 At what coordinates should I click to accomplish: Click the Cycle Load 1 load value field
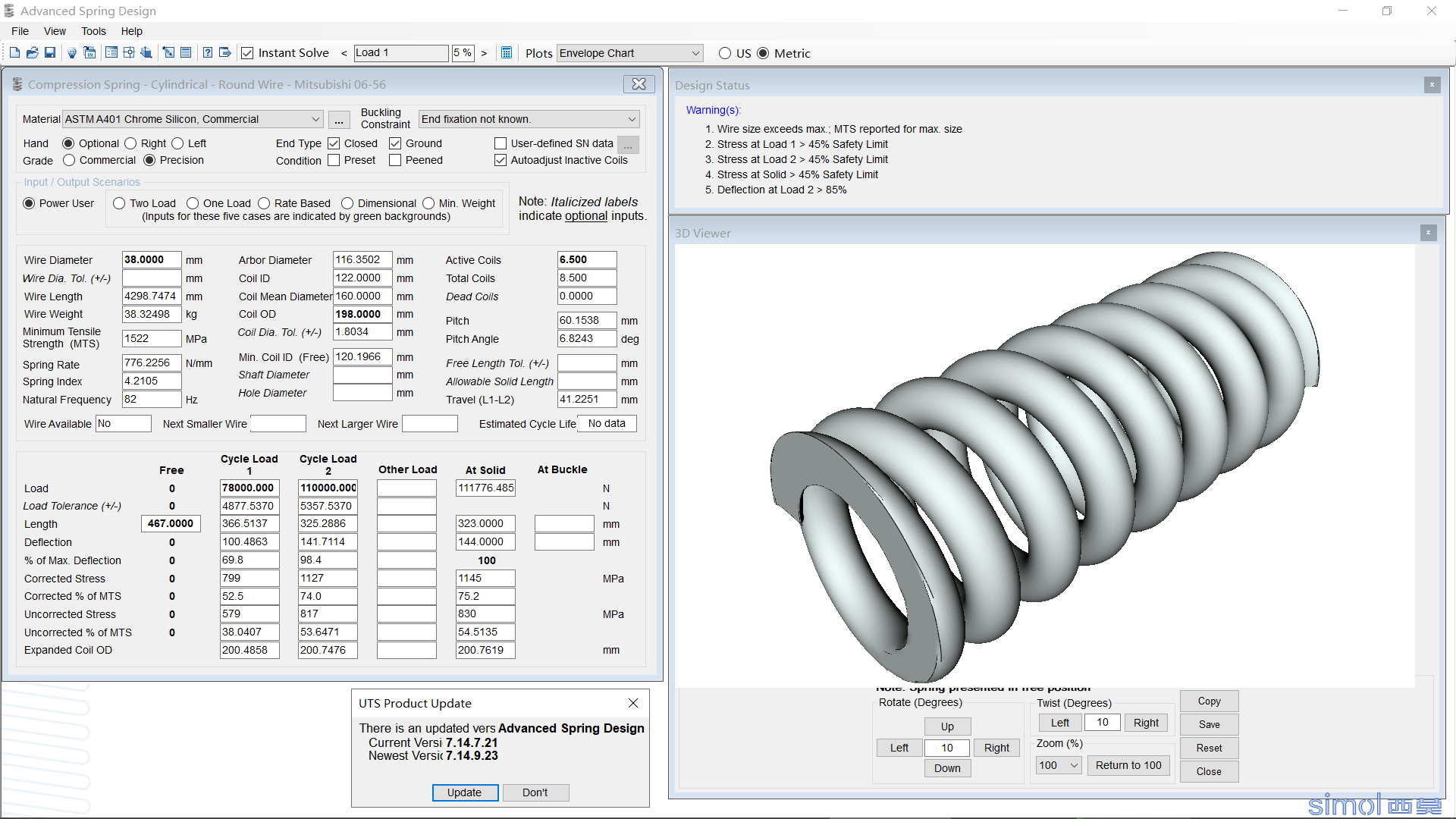(x=249, y=488)
